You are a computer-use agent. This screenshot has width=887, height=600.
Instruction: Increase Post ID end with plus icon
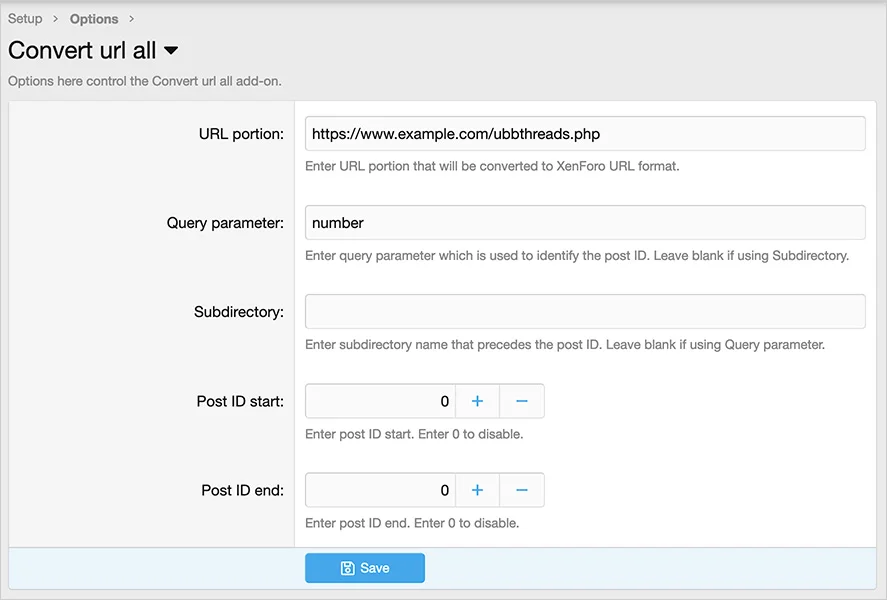click(477, 490)
